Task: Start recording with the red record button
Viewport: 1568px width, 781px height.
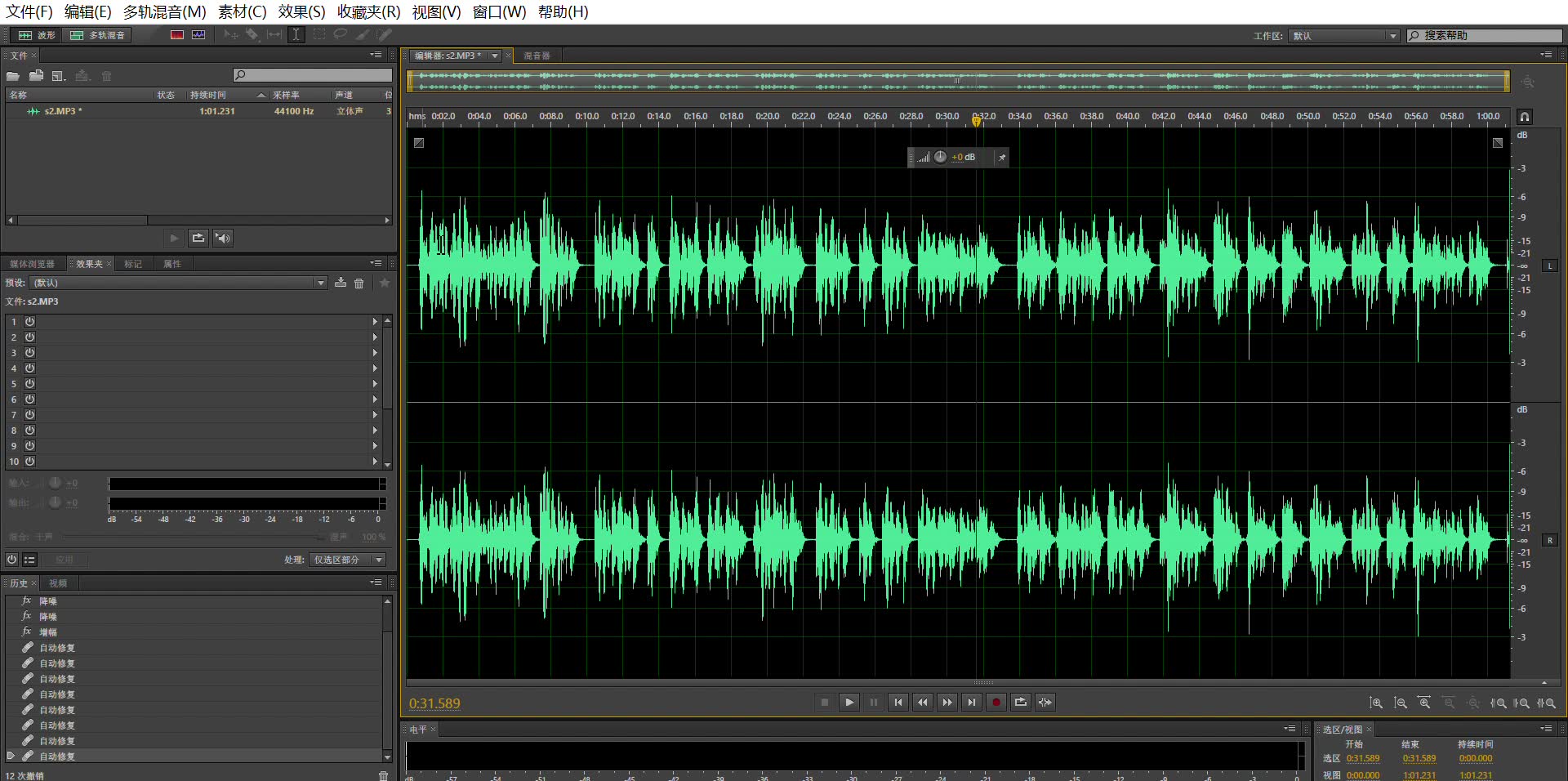Action: pos(996,702)
